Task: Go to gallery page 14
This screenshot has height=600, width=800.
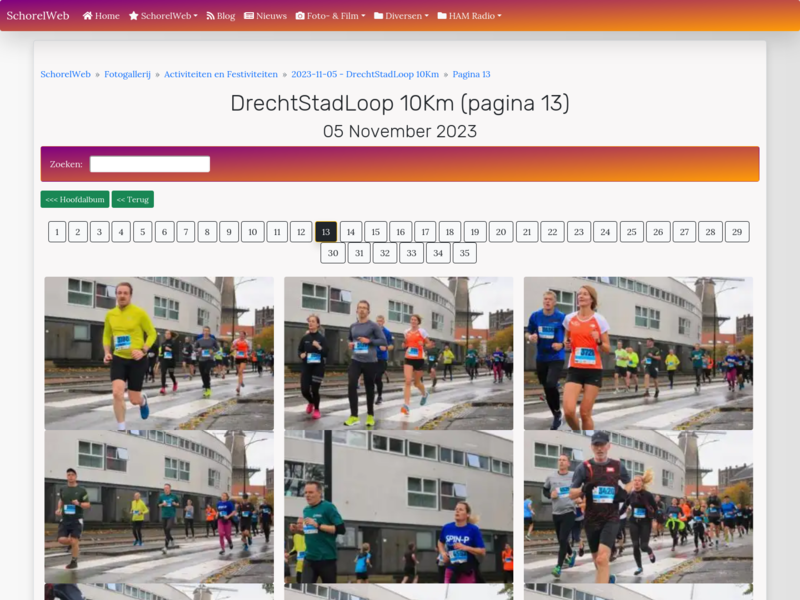Action: 351,232
